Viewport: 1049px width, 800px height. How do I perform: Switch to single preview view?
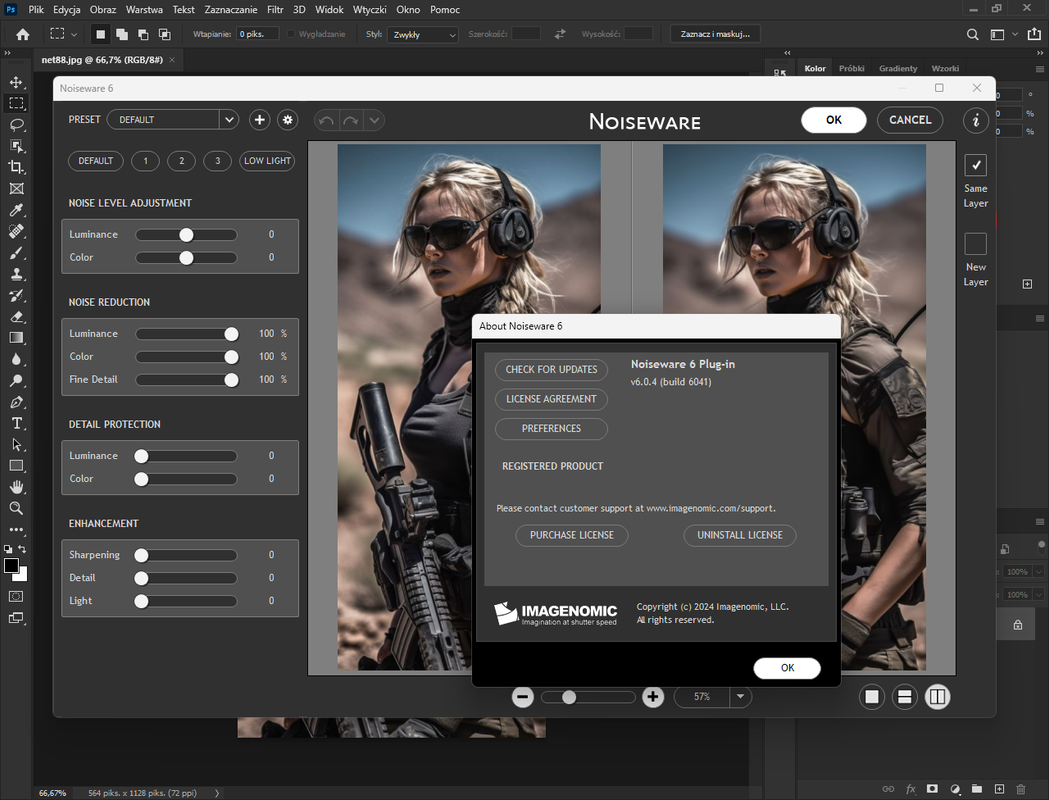pyautogui.click(x=872, y=697)
